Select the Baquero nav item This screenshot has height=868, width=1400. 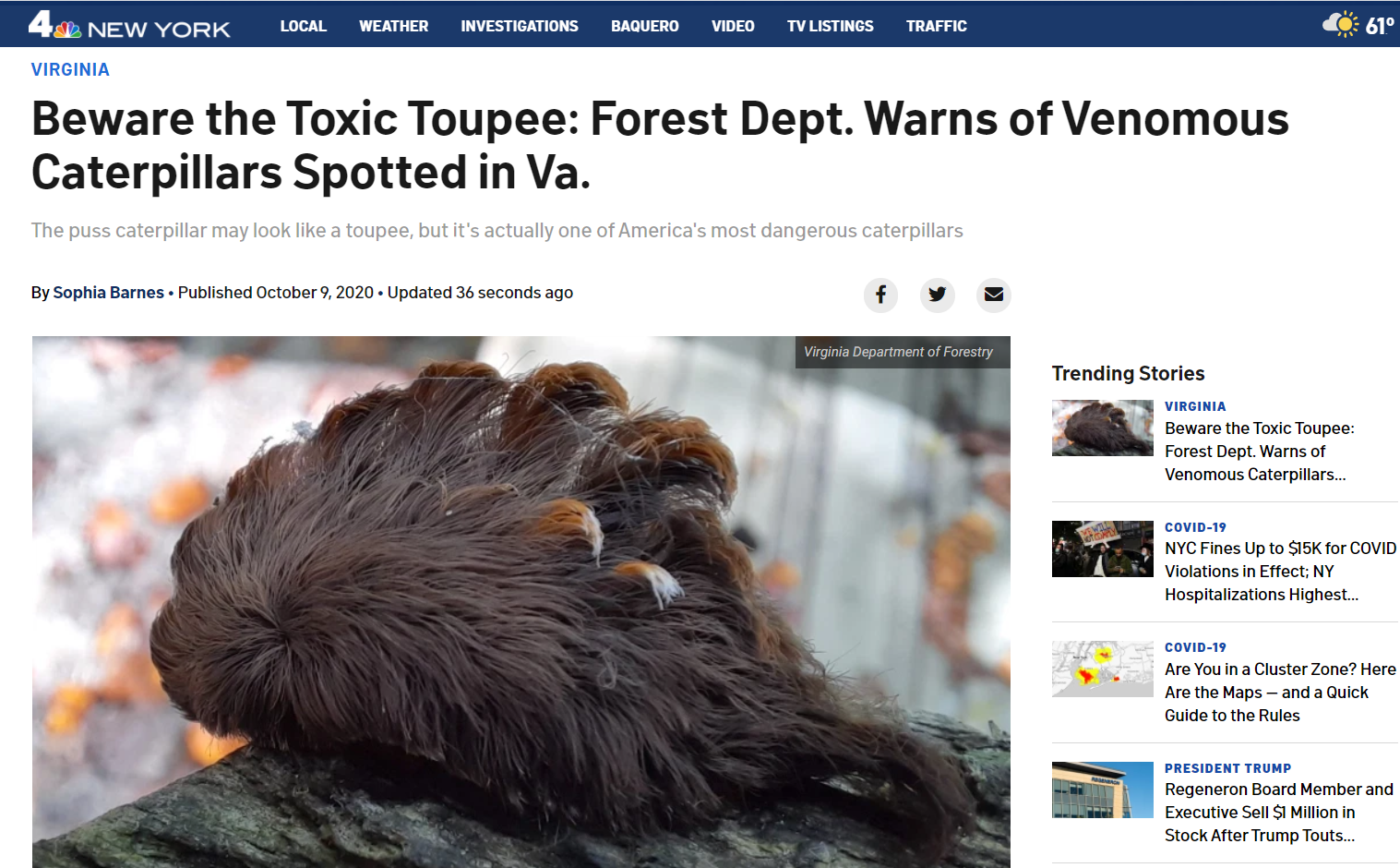pyautogui.click(x=645, y=26)
